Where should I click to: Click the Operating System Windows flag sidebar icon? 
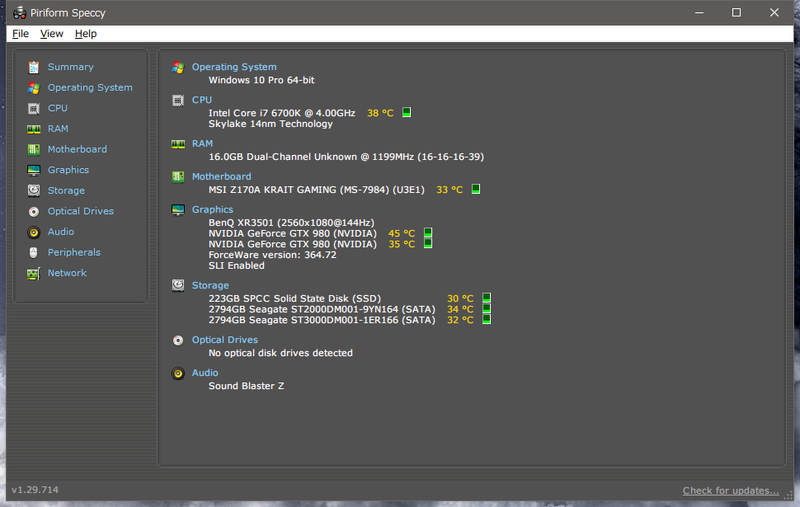(x=34, y=88)
